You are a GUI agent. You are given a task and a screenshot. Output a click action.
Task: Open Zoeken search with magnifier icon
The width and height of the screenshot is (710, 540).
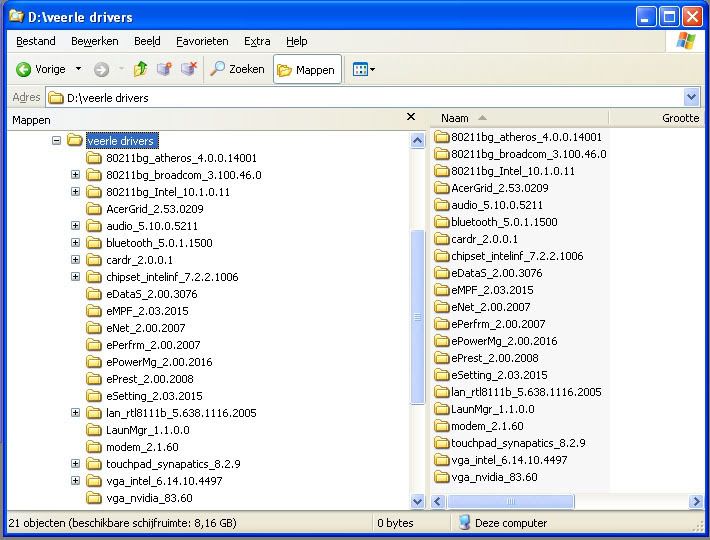pyautogui.click(x=237, y=70)
